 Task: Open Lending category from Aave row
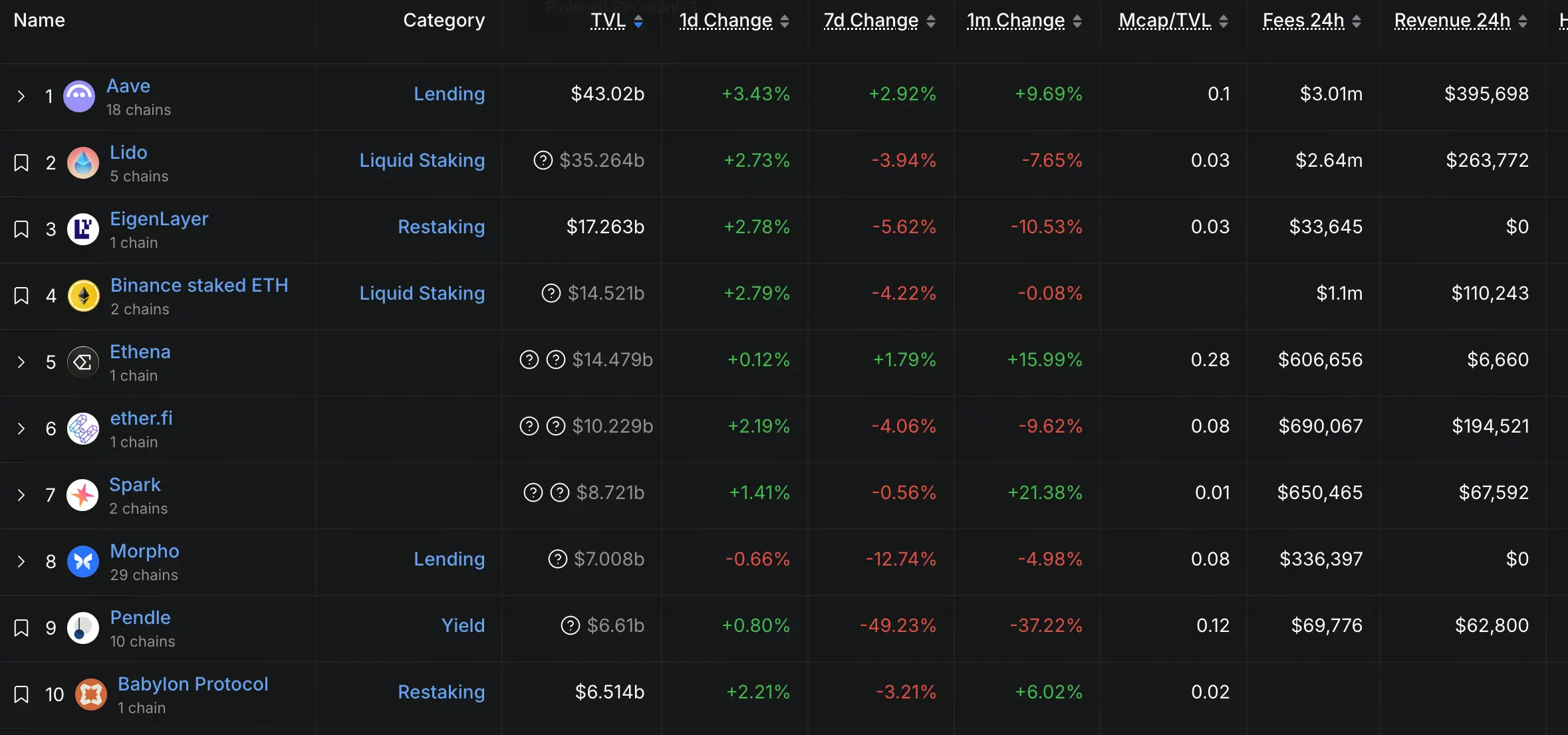(x=450, y=94)
